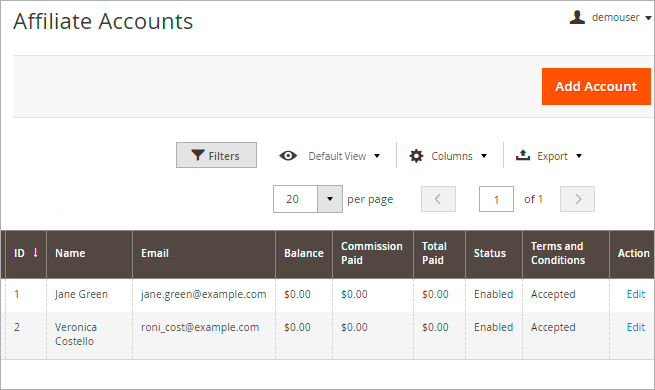Click the Columns gear icon

tap(416, 156)
